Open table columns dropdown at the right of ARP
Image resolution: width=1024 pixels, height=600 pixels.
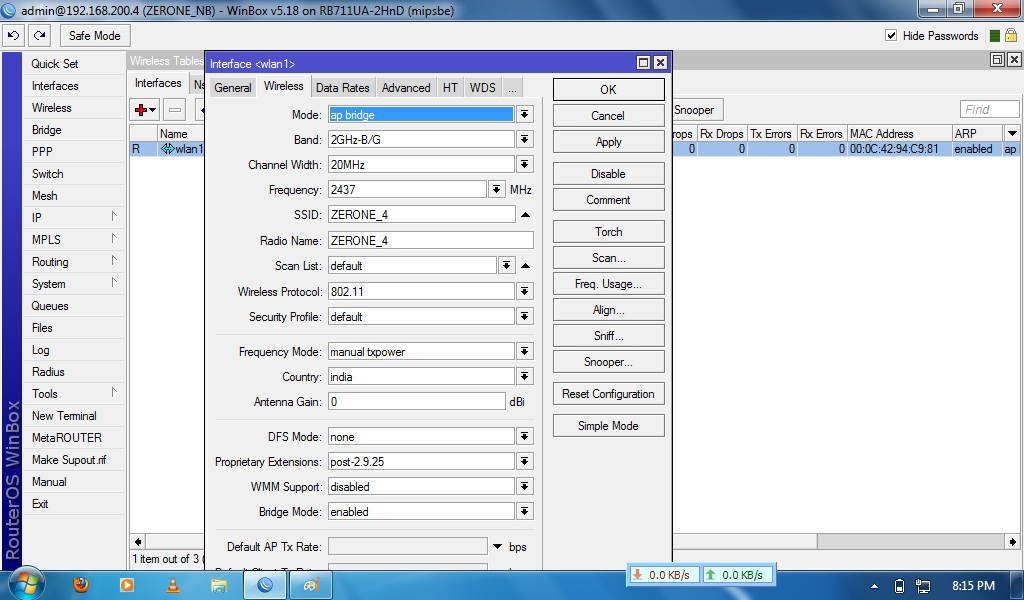[x=1012, y=133]
